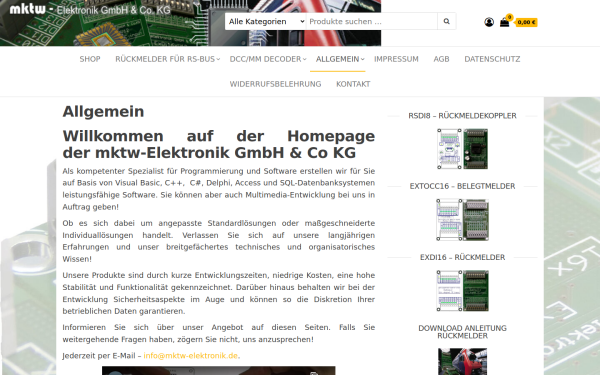Click the embedded video below the email

[218, 370]
